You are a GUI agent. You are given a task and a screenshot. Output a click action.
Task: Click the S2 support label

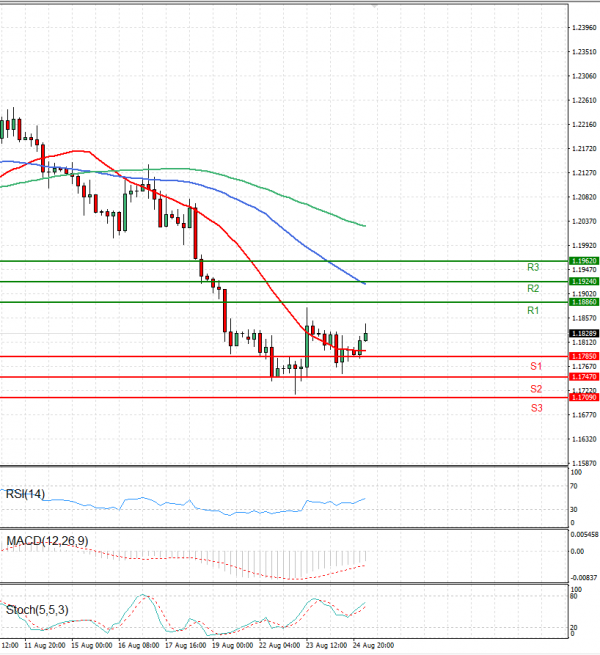pyautogui.click(x=536, y=389)
